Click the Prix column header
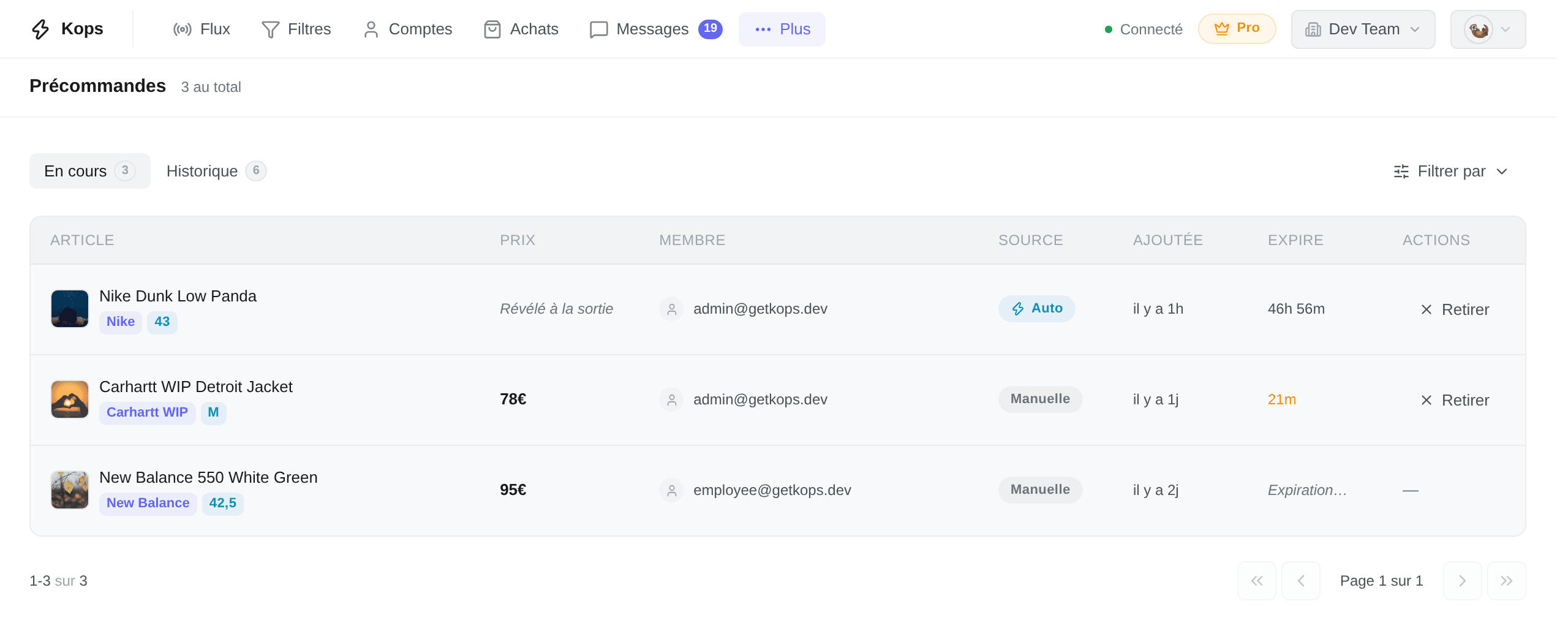1568x631 pixels. pos(518,240)
